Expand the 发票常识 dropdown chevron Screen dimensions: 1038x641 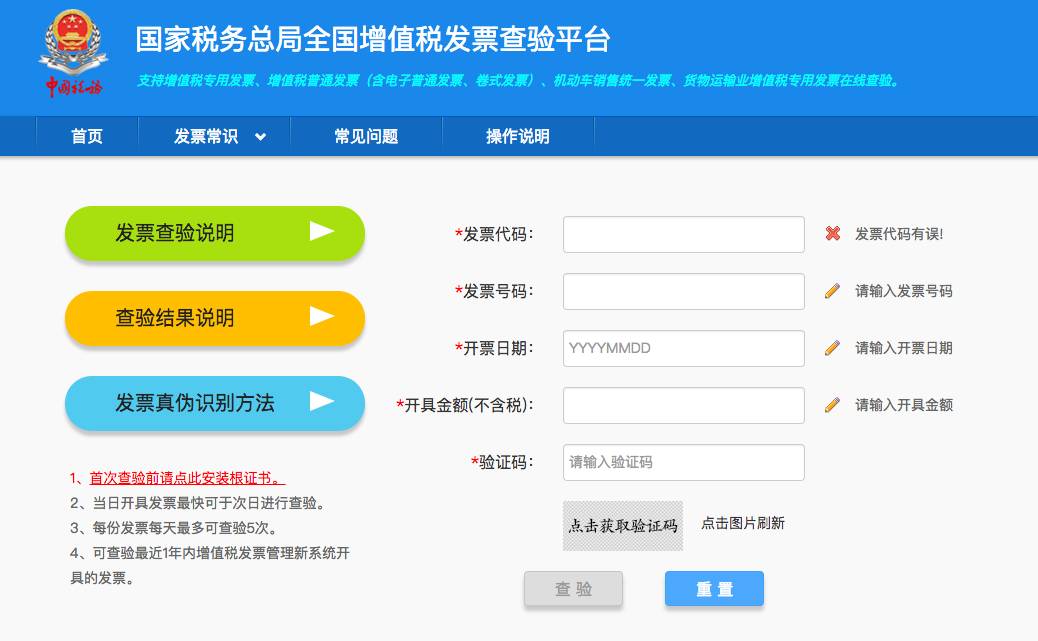pyautogui.click(x=261, y=137)
